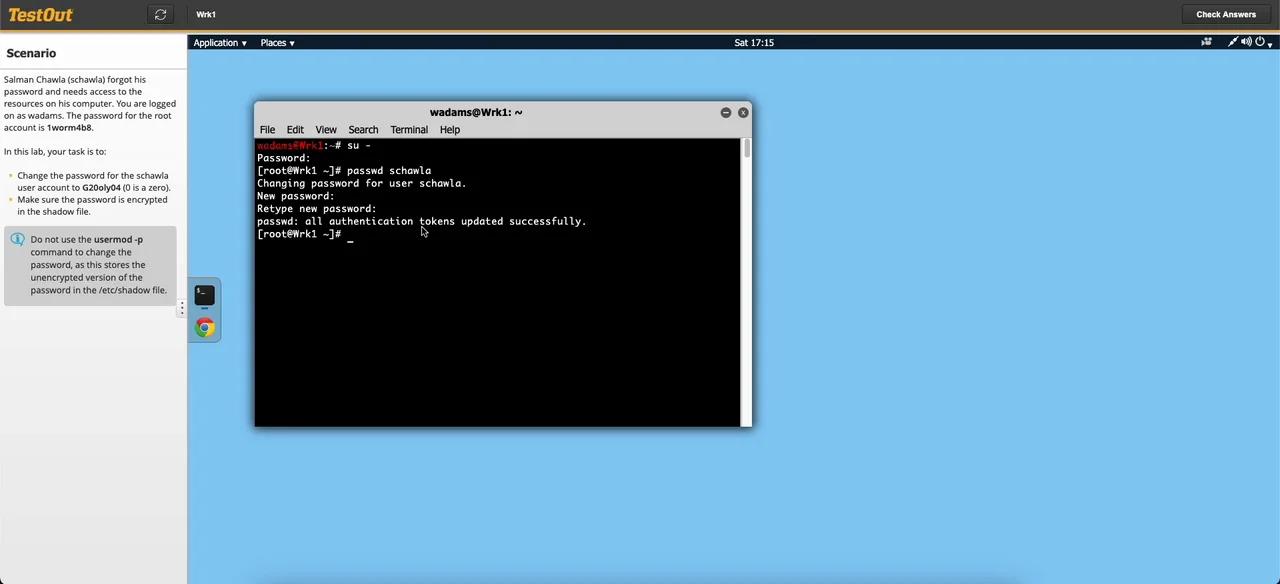This screenshot has width=1280, height=584.
Task: Open the terminal Edit menu
Action: pos(295,130)
